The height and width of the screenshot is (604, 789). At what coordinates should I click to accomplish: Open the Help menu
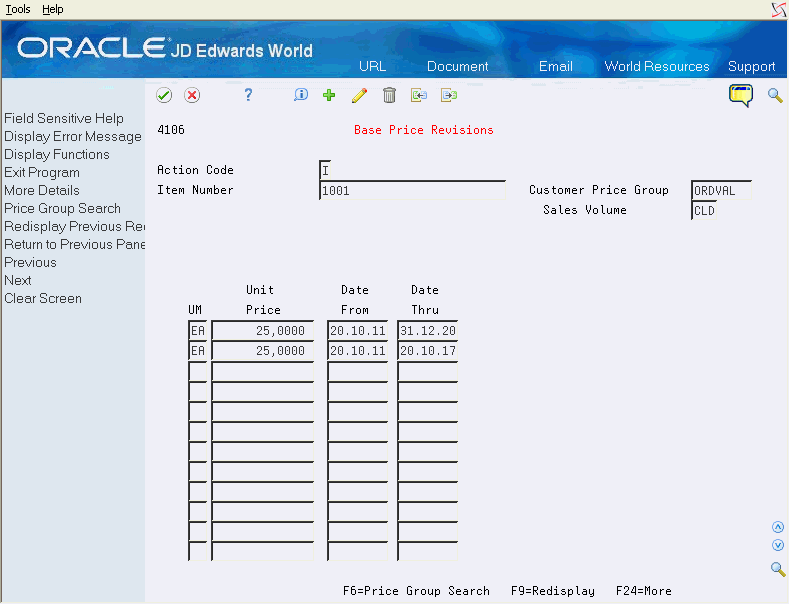coord(53,9)
